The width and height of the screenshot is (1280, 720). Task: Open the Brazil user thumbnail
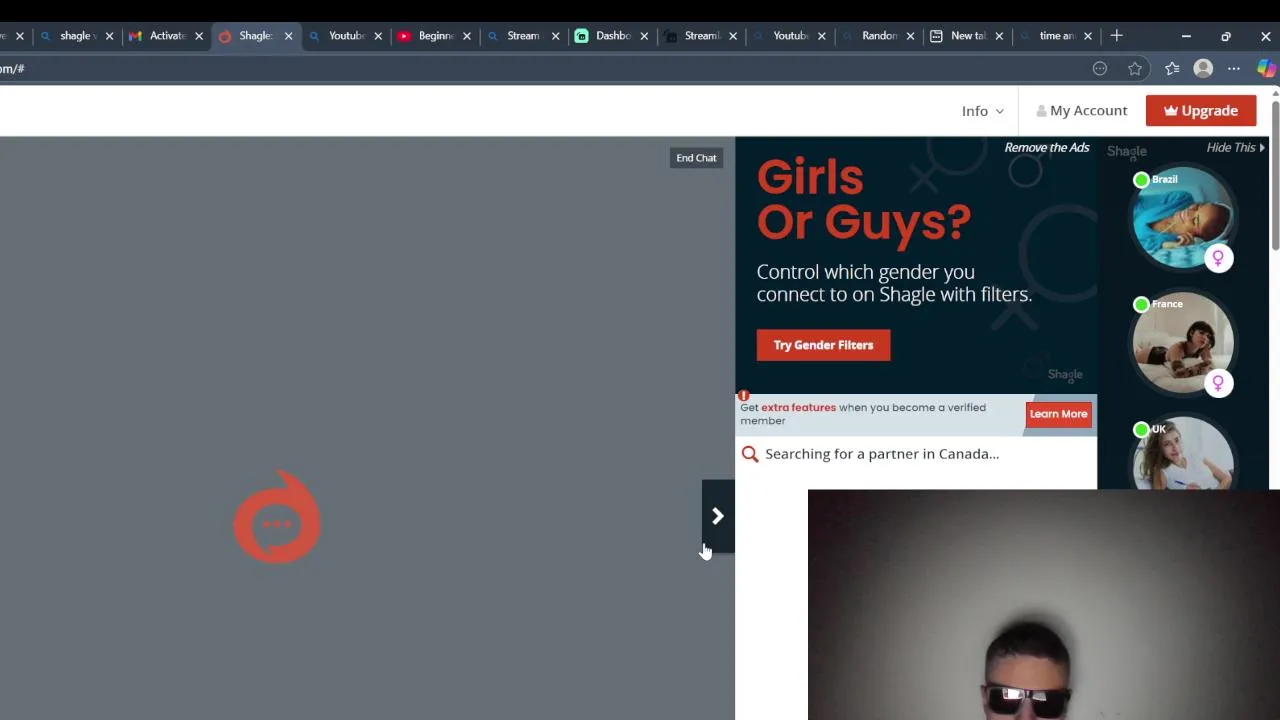[1182, 219]
